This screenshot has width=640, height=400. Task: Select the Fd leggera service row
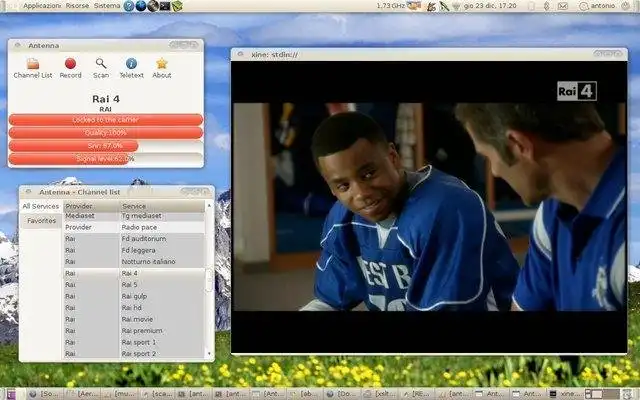134,250
